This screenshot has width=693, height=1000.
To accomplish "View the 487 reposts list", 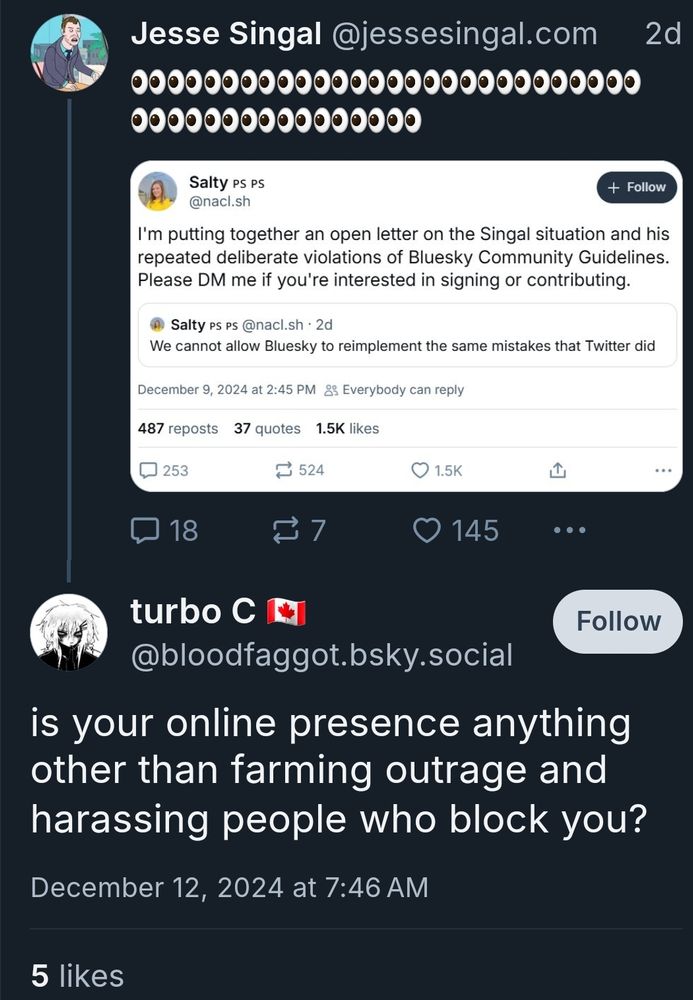I will tap(177, 428).
